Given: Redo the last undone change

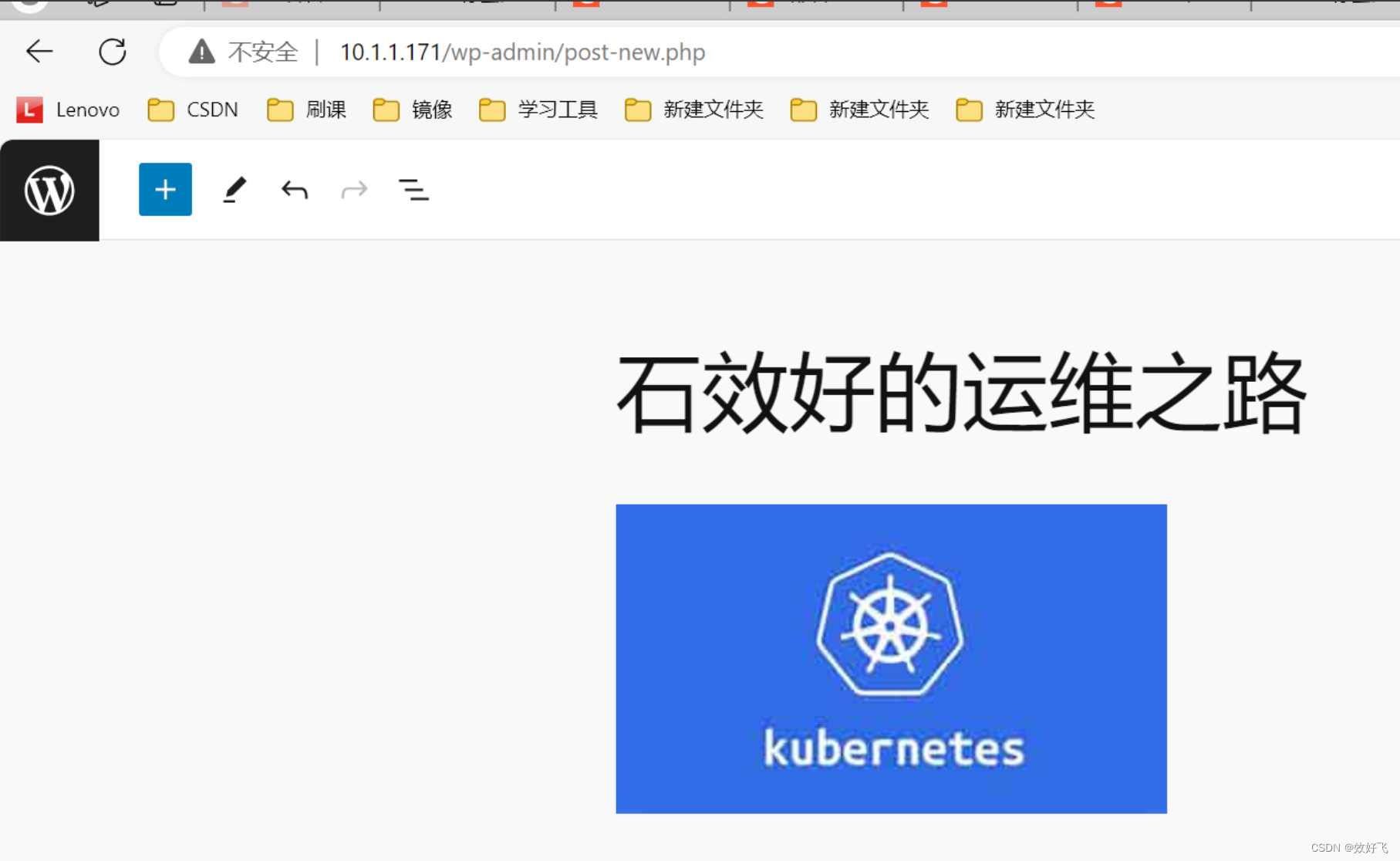Looking at the screenshot, I should tap(354, 190).
